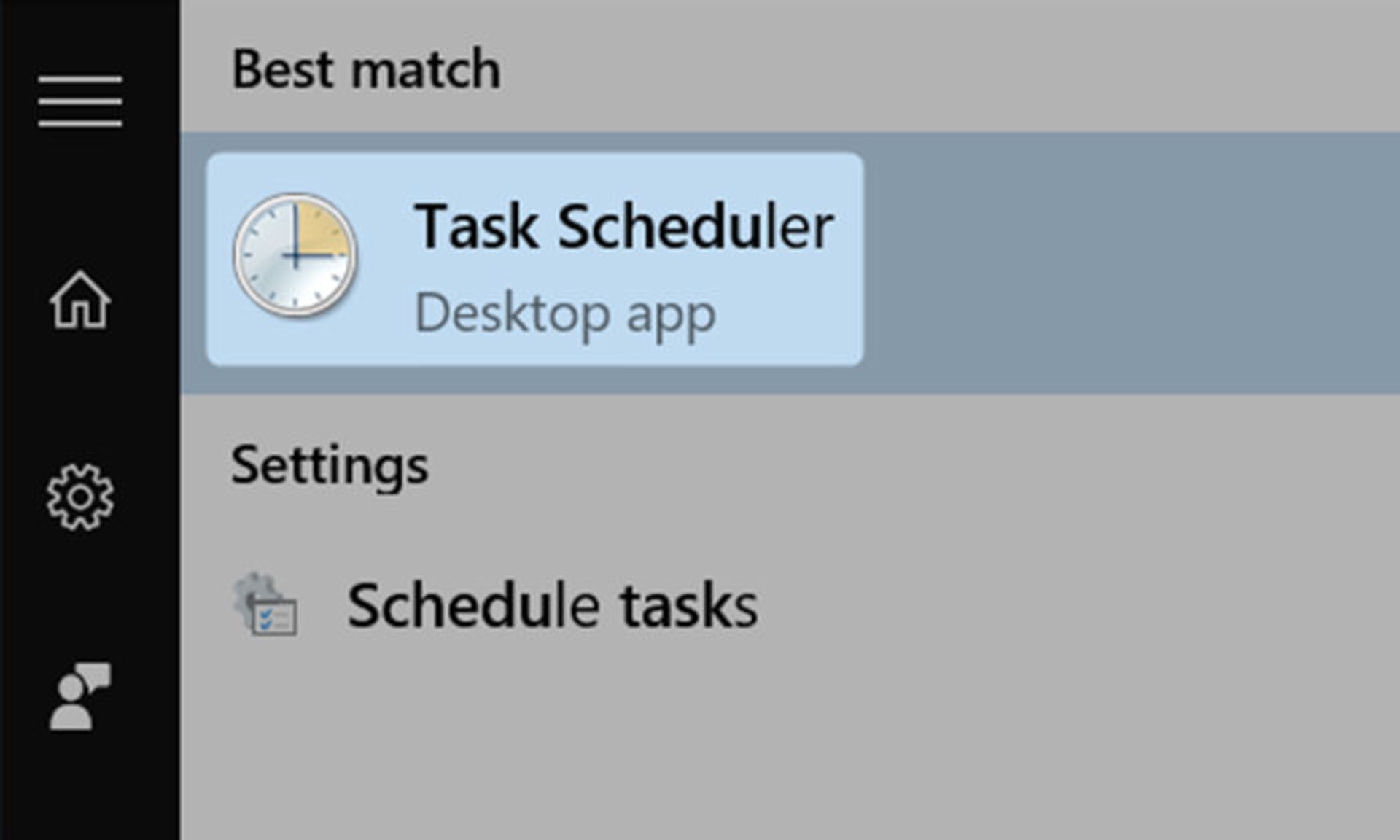Select the "Schedule tasks" settings result label
The image size is (1400, 840).
(552, 605)
